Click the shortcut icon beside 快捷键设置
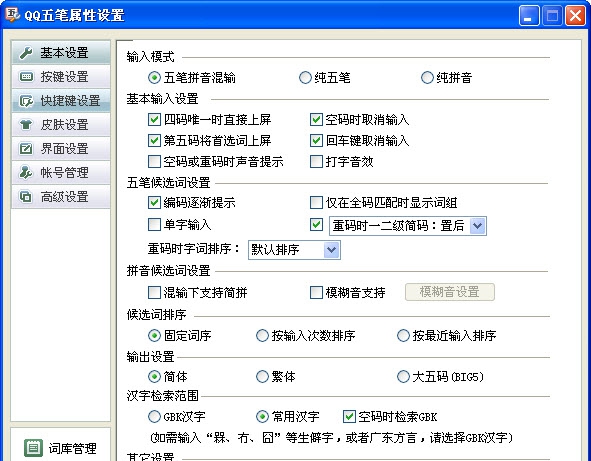This screenshot has width=591, height=461. [26, 101]
